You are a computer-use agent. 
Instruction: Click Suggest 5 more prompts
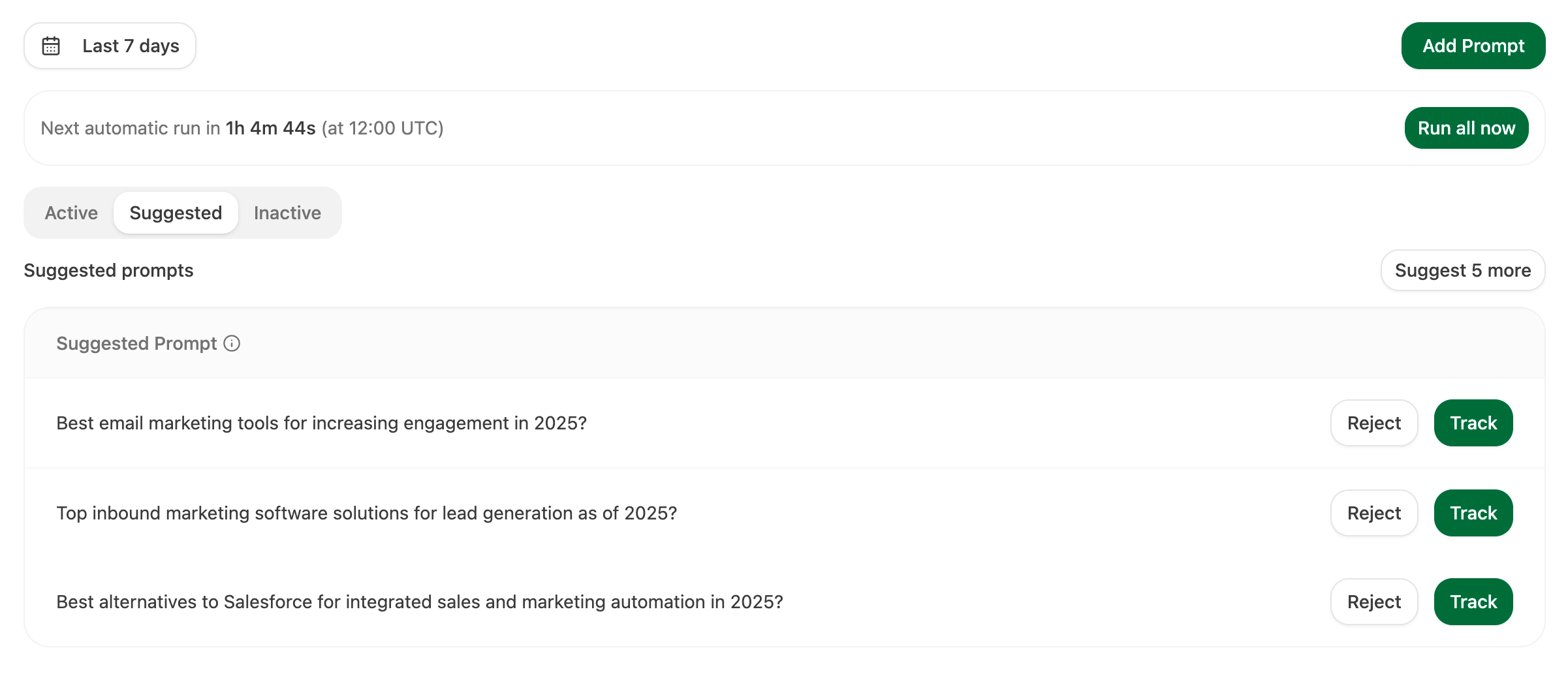click(1462, 270)
